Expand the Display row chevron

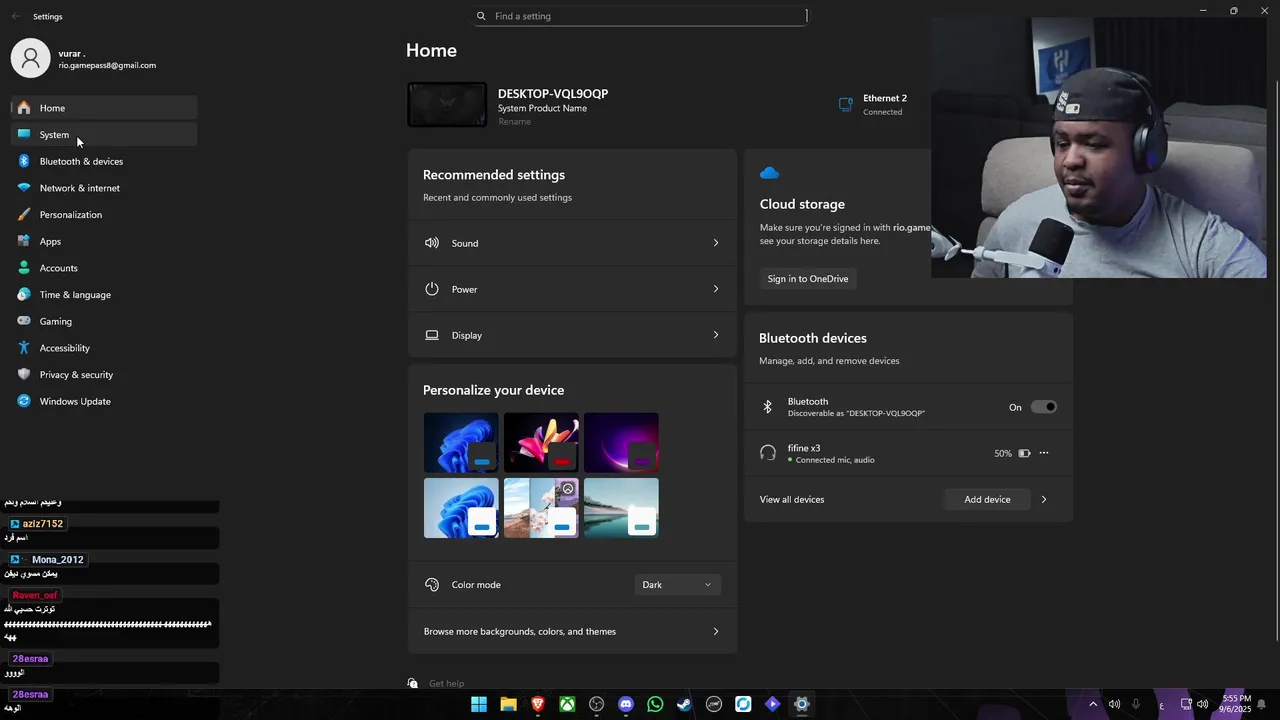tap(716, 335)
